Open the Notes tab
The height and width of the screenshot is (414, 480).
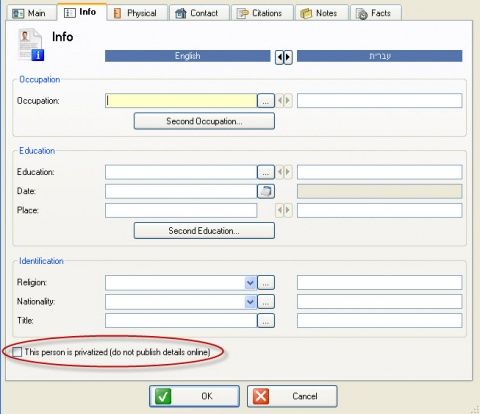322,13
